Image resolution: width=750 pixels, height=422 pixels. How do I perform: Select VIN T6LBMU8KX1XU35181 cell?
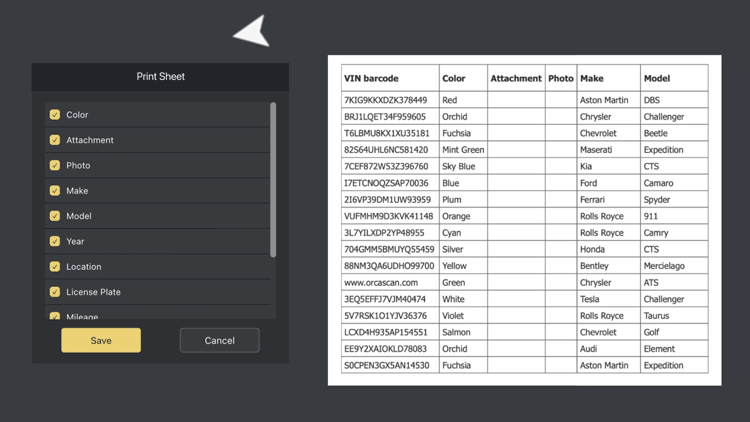pos(390,133)
